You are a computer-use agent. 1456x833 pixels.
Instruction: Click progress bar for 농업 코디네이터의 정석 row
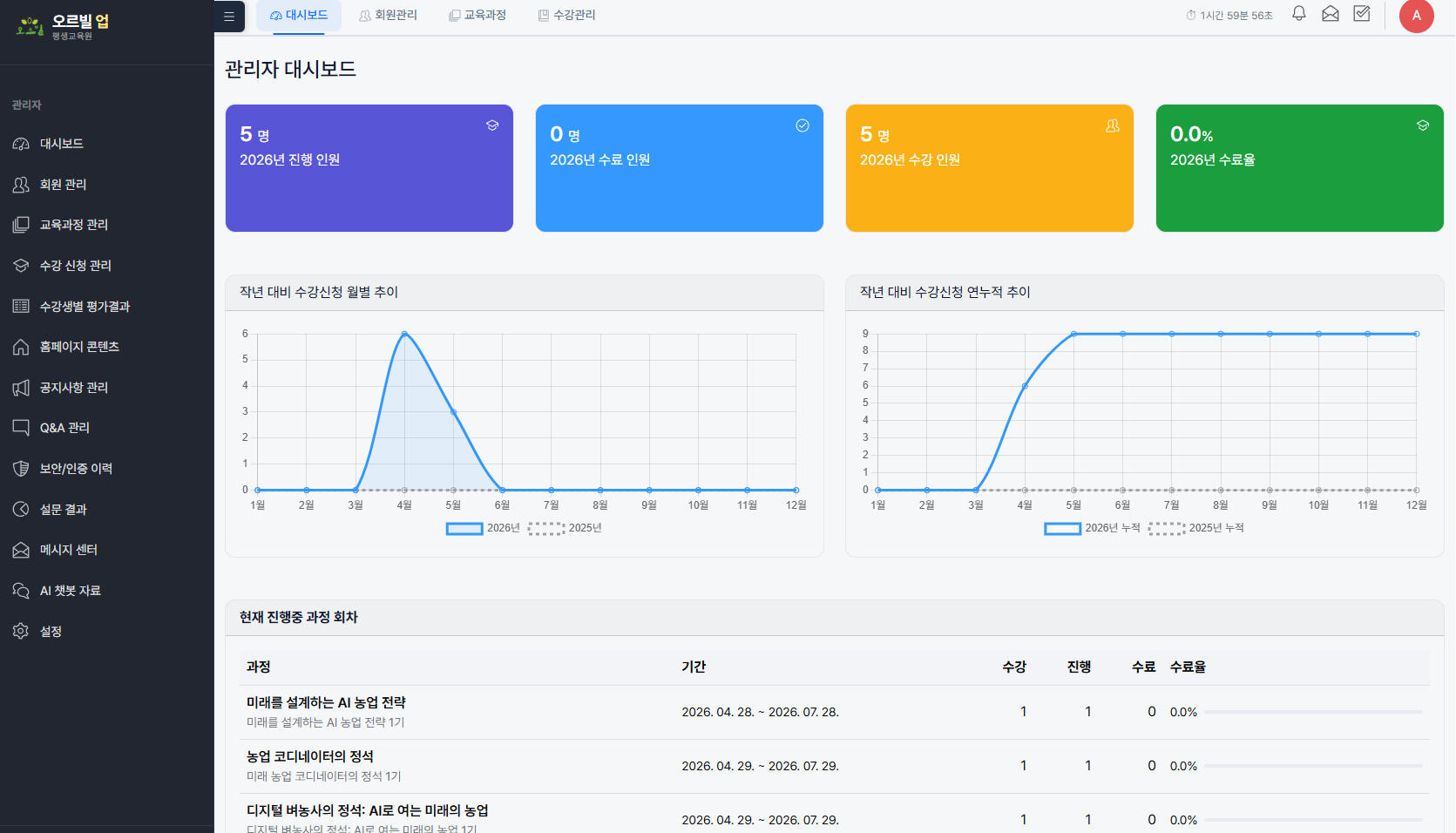[1313, 766]
